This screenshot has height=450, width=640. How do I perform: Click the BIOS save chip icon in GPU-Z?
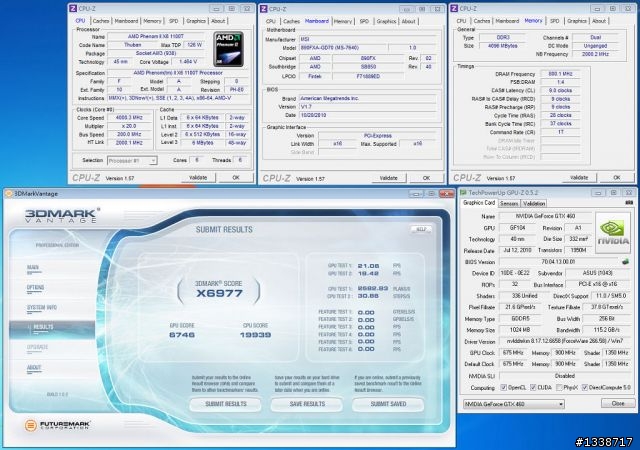625,262
